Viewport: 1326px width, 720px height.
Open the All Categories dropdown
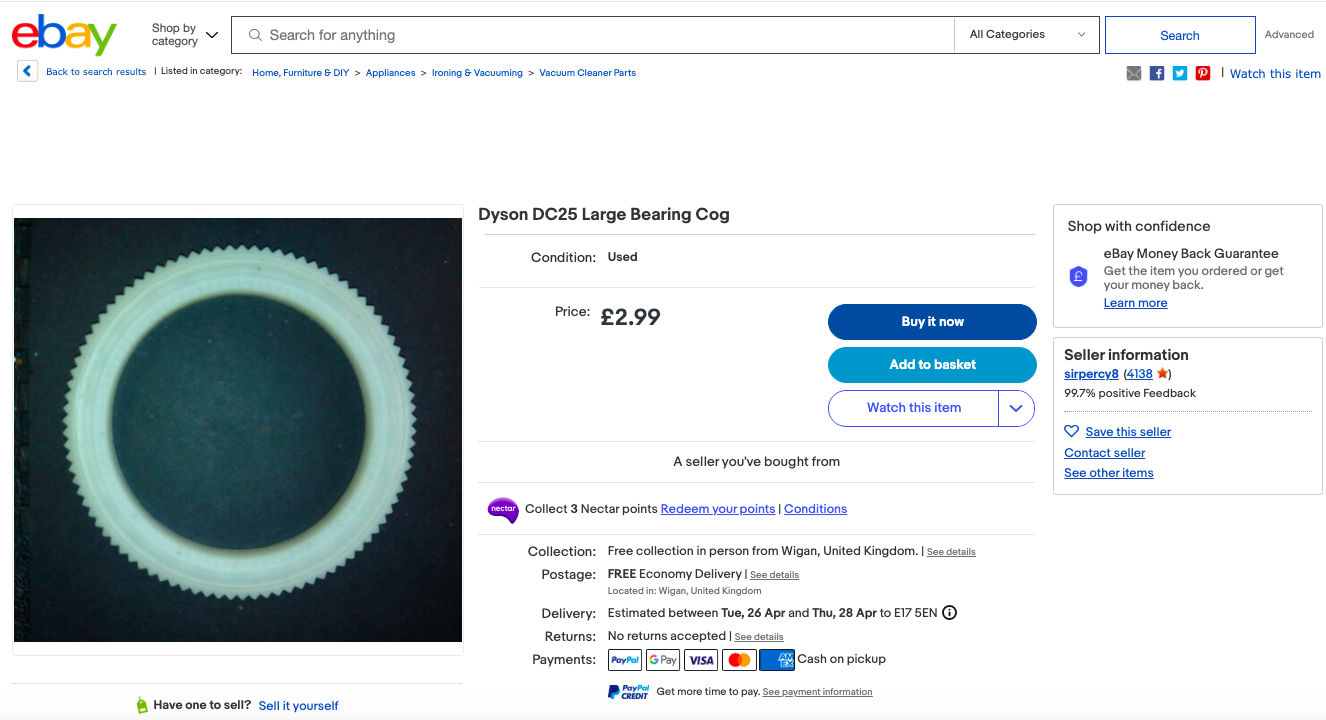(x=1027, y=35)
